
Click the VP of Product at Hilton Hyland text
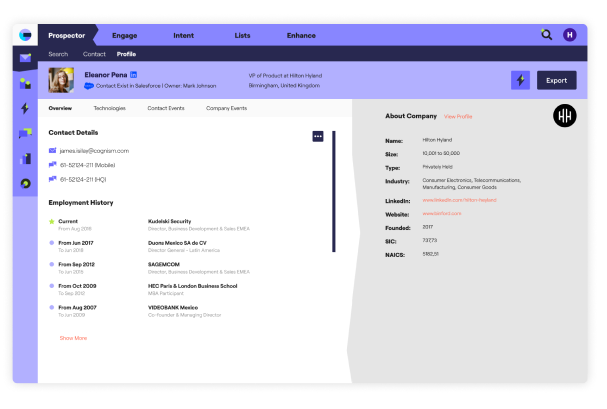(x=285, y=76)
